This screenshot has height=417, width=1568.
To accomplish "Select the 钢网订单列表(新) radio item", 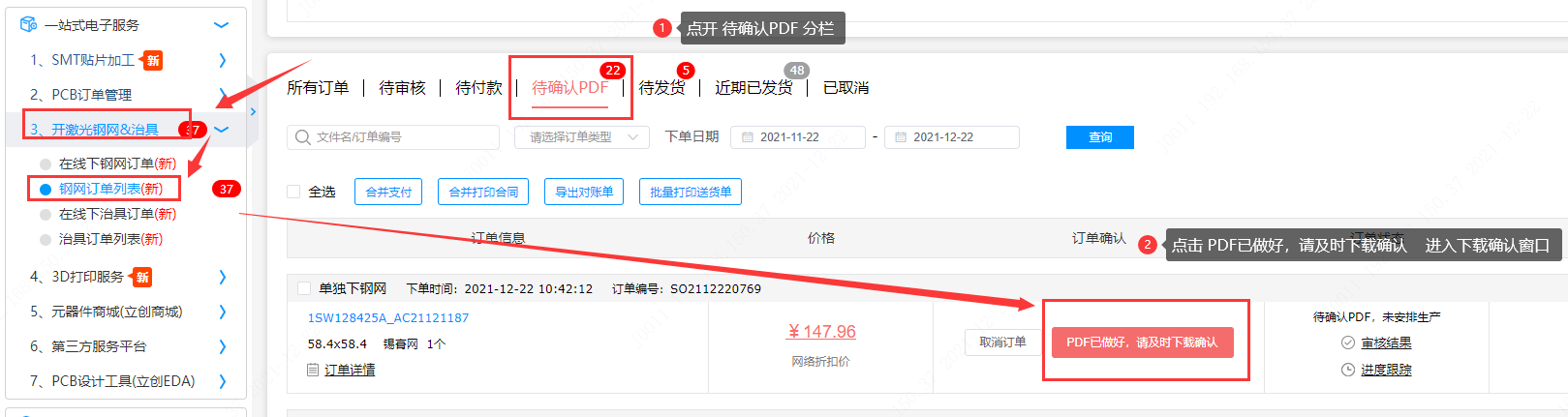I will click(46, 189).
